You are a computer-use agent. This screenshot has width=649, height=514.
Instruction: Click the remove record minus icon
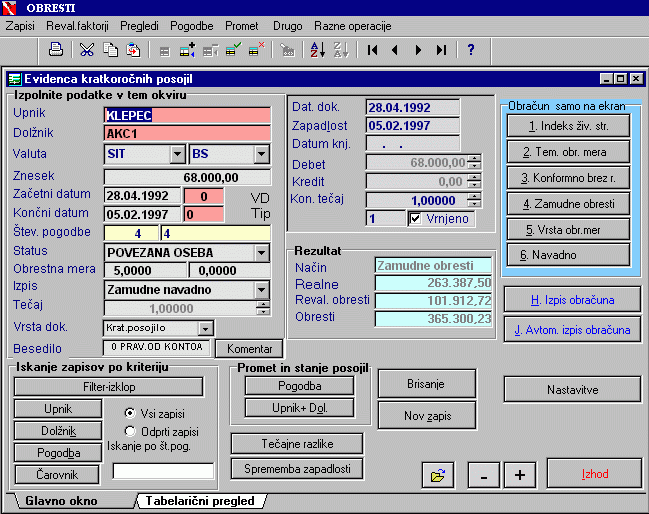pyautogui.click(x=211, y=51)
